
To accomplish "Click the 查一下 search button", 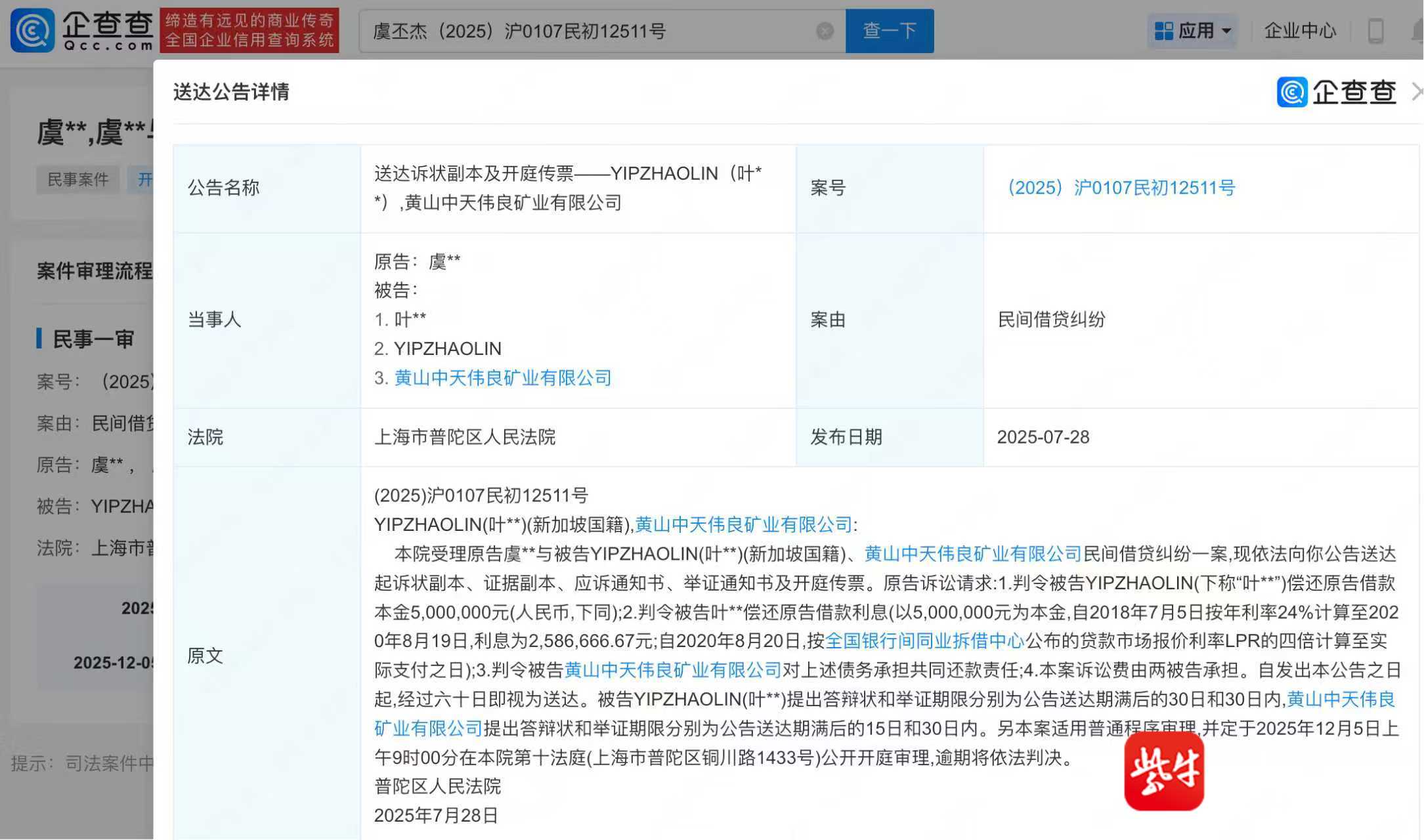I will click(890, 31).
